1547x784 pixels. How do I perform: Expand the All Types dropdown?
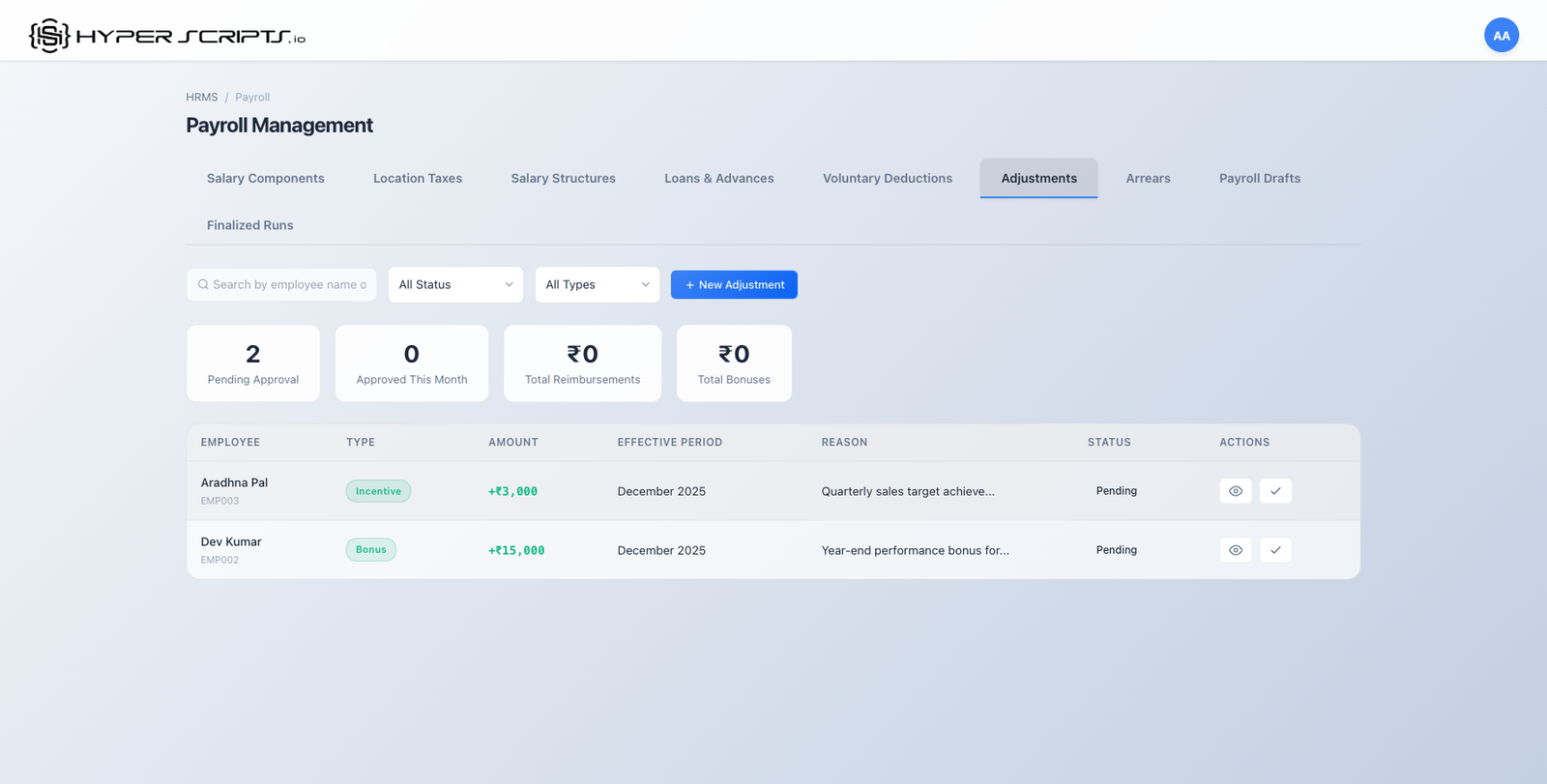pyautogui.click(x=597, y=285)
